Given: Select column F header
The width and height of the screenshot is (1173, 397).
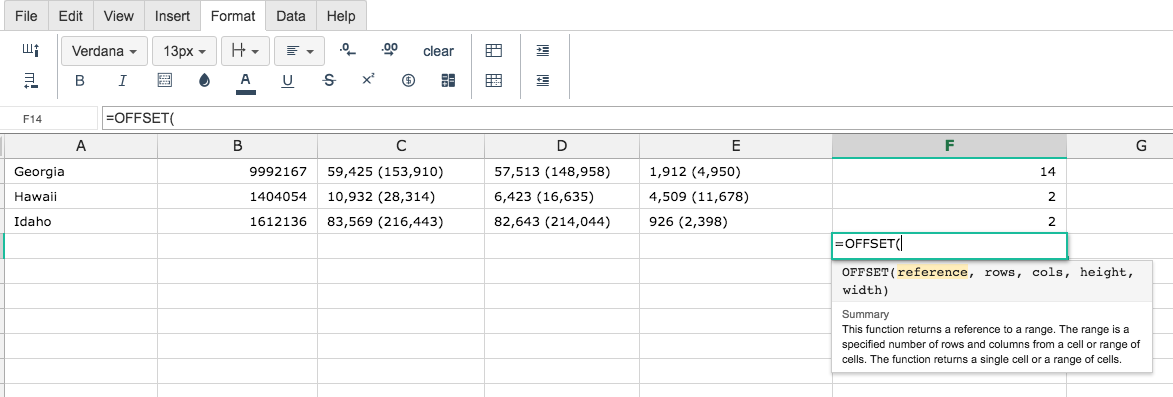Looking at the screenshot, I should pyautogui.click(x=949, y=146).
